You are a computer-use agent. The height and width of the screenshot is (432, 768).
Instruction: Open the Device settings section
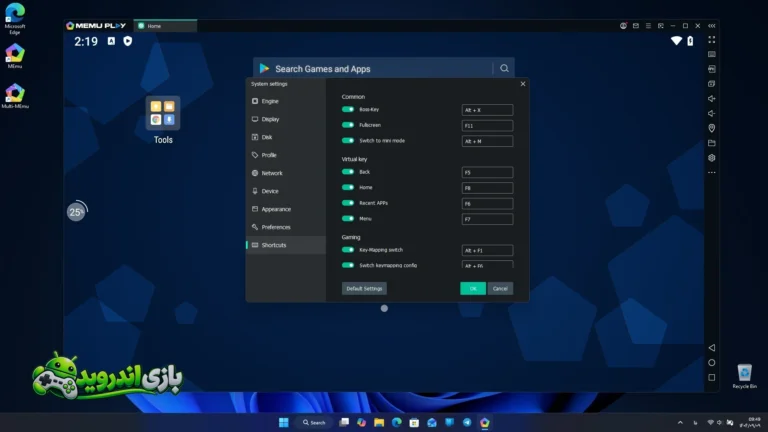pyautogui.click(x=286, y=191)
